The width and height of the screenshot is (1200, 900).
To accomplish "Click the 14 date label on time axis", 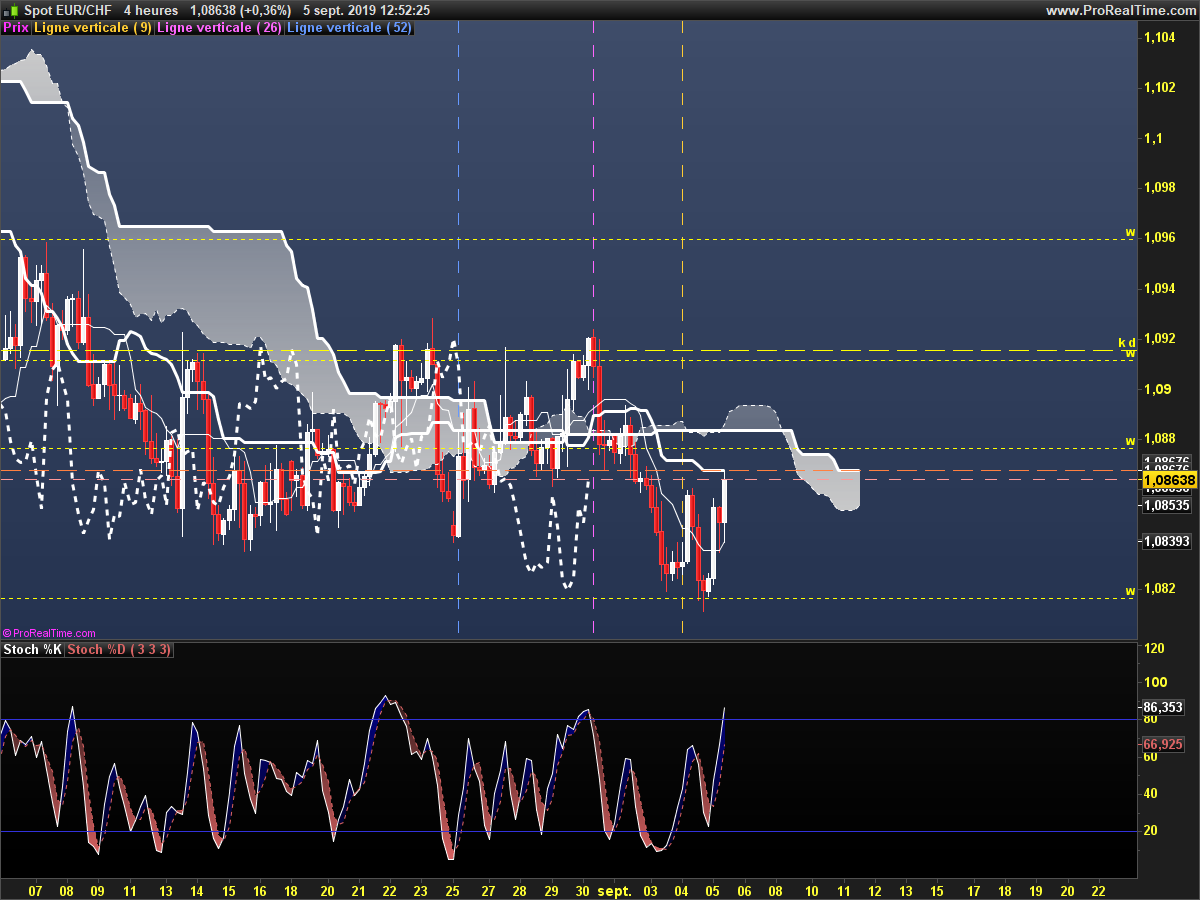I will tap(198, 890).
